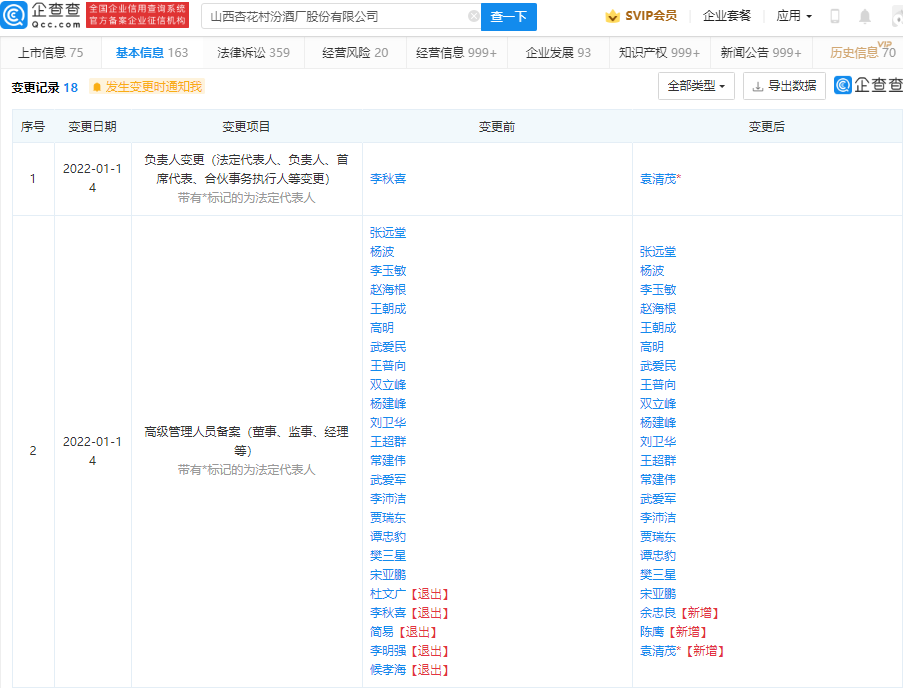Click the 变更项目 column header
Viewport: 903px width, 688px height.
click(246, 127)
